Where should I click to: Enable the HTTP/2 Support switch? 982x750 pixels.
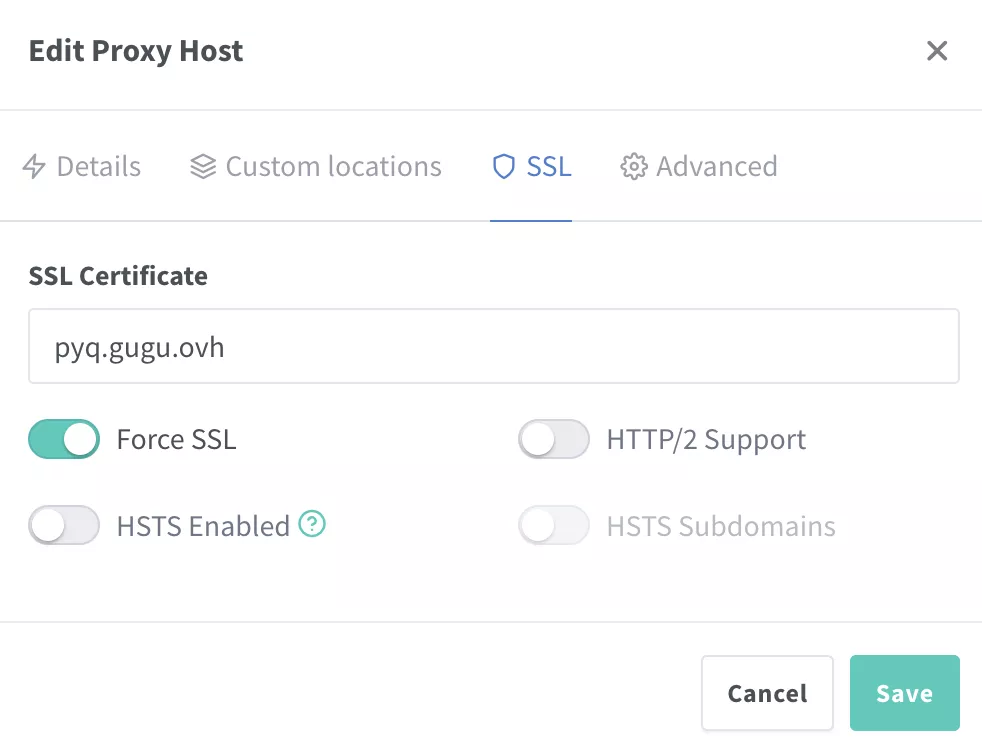point(553,439)
